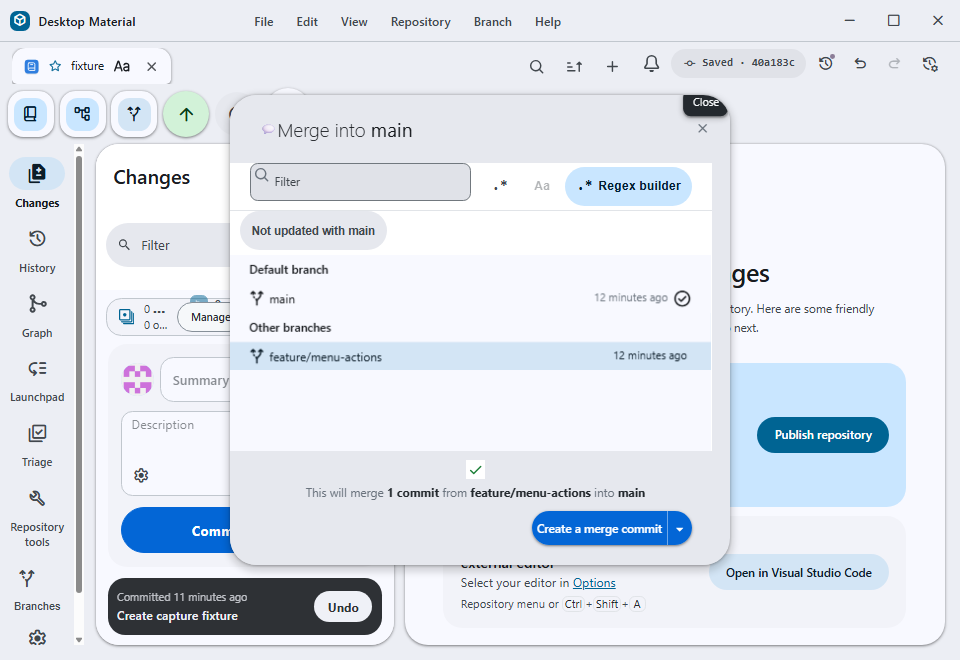960x660 pixels.
Task: Click the branch tree toolbar button
Action: (x=82, y=114)
